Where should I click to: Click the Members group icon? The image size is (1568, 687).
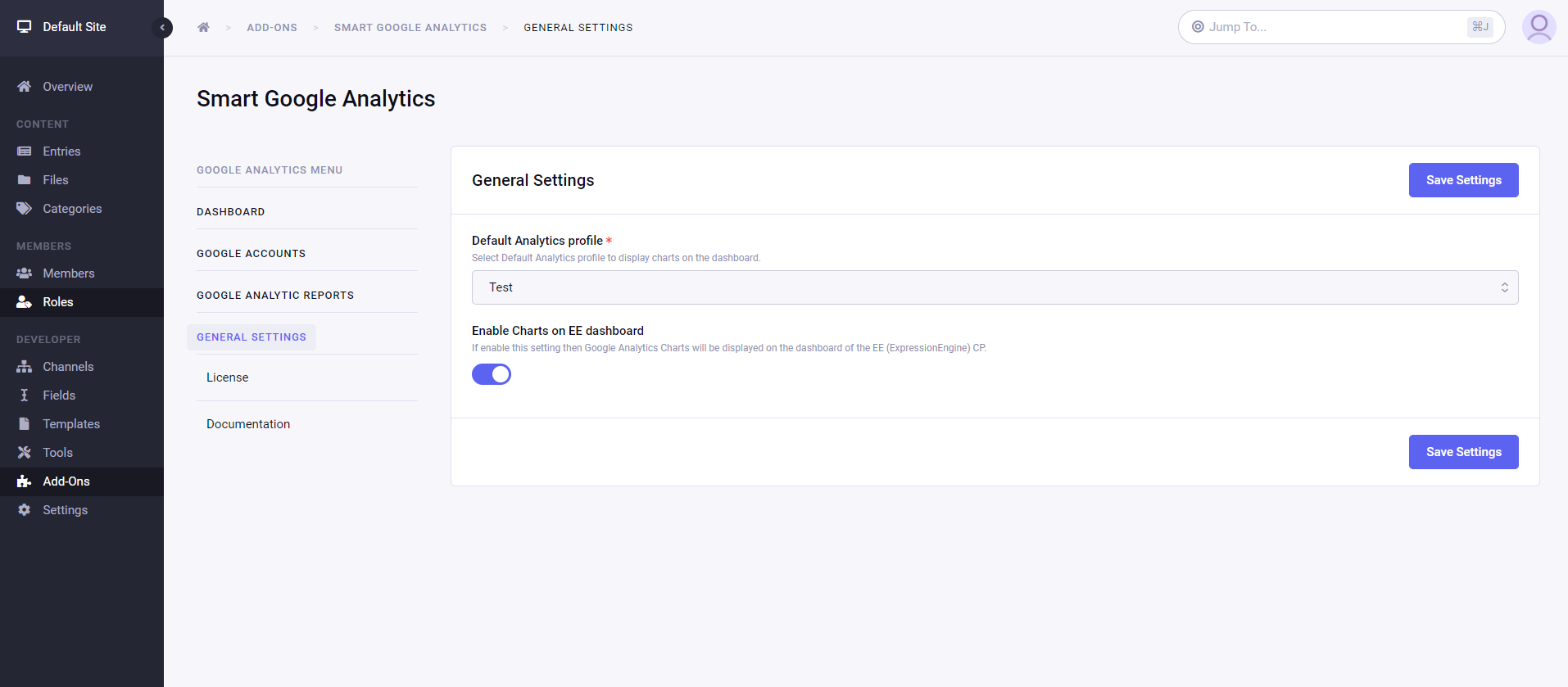pyautogui.click(x=24, y=273)
